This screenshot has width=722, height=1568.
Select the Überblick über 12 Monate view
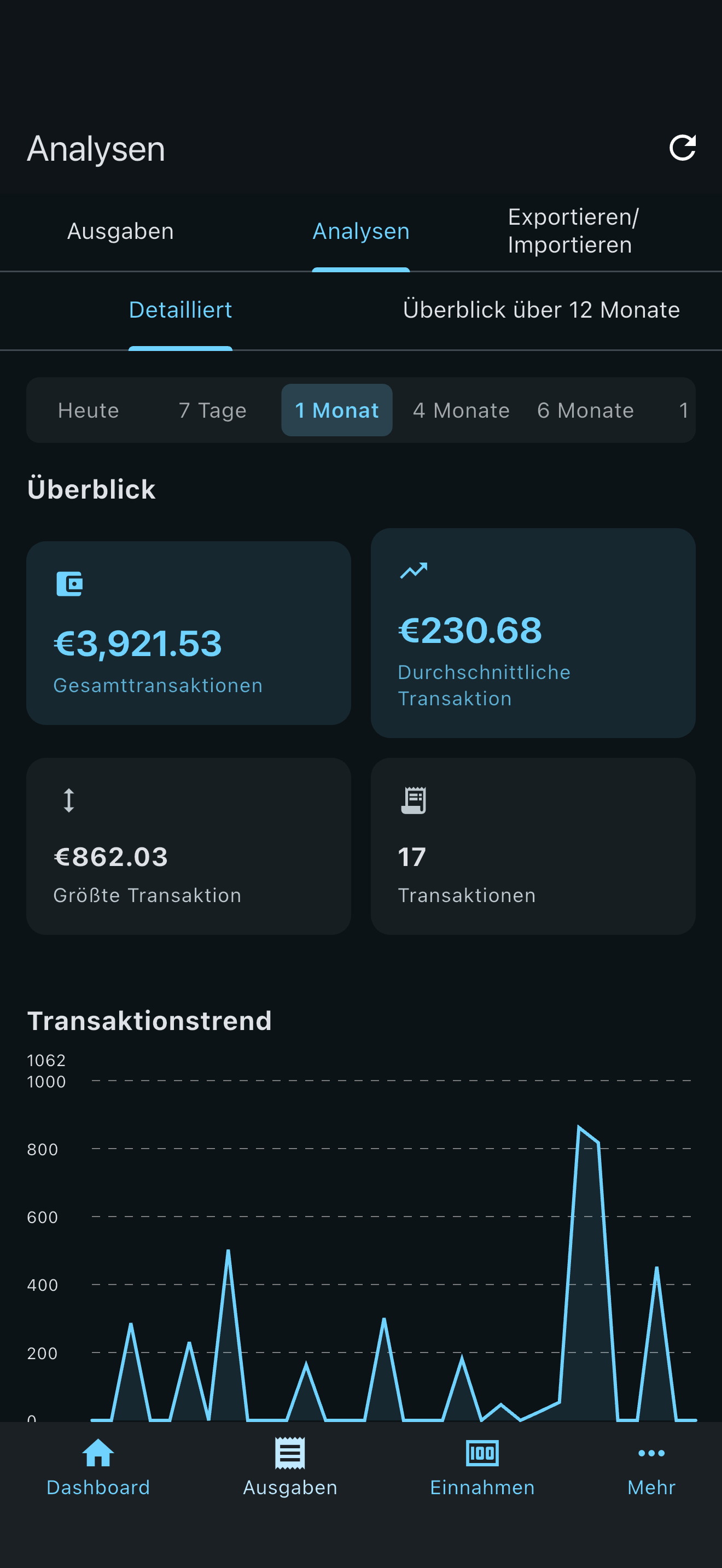(542, 310)
